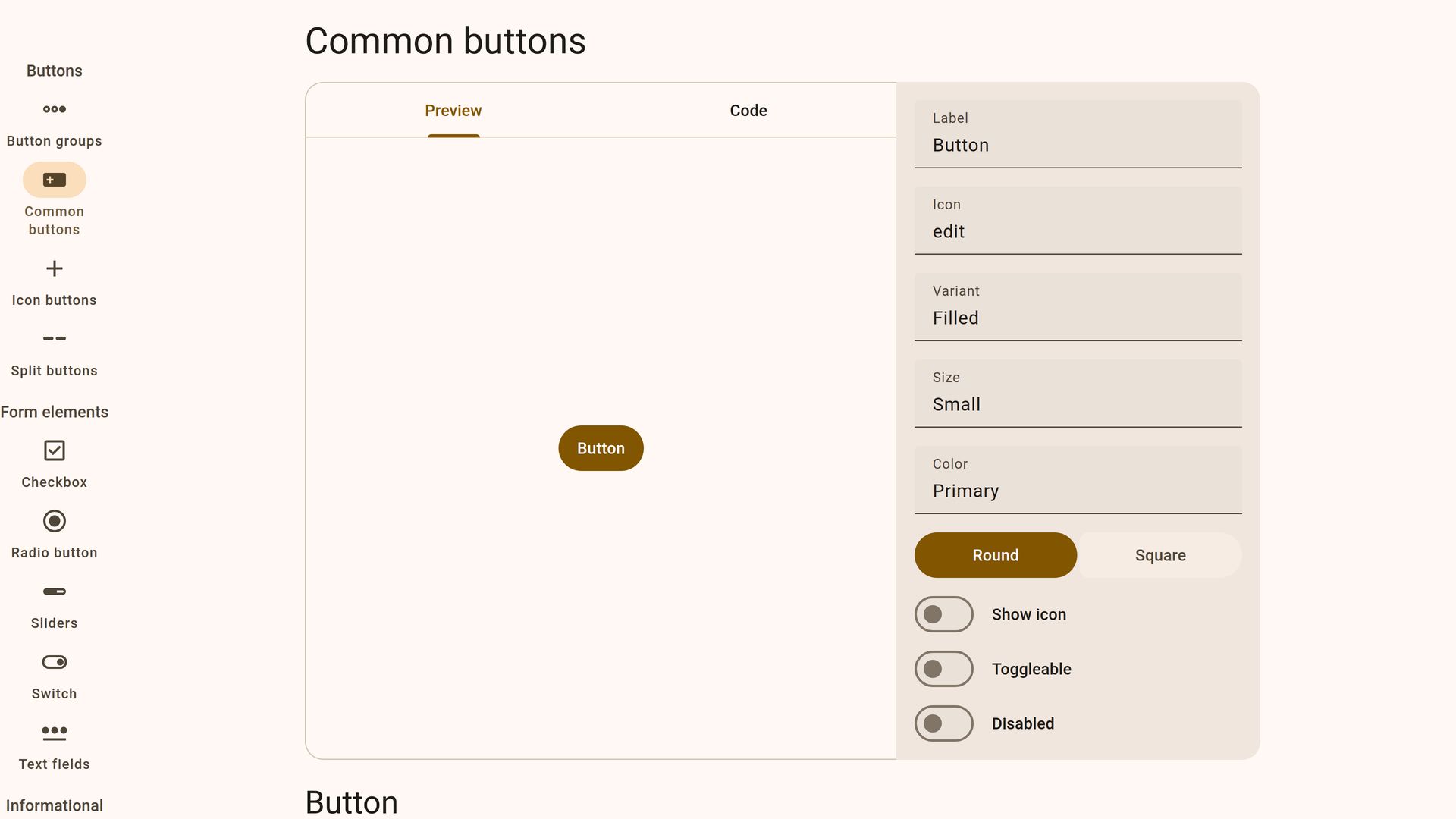The width and height of the screenshot is (1456, 819).
Task: Go to Sliders sidebar icon
Action: tap(54, 591)
